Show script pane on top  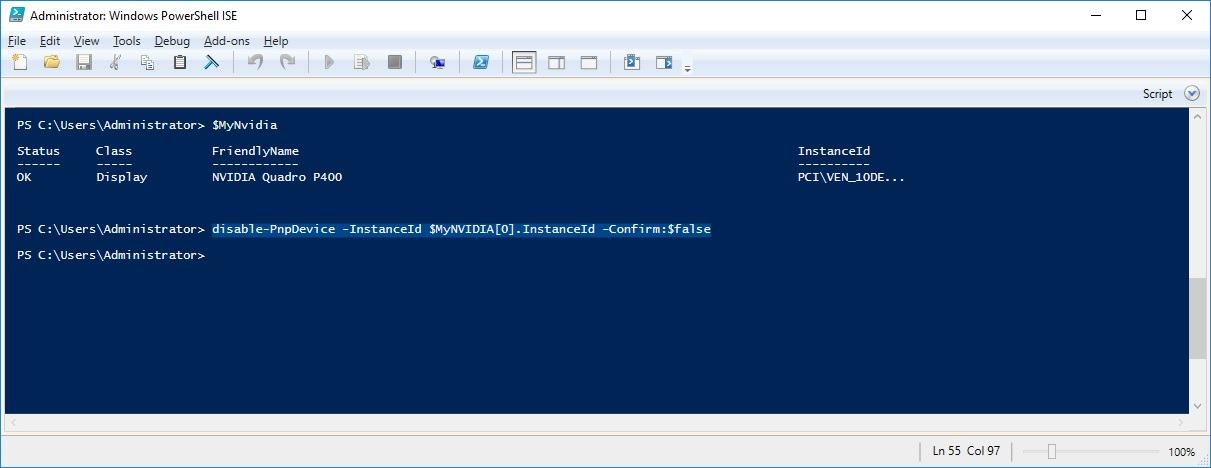tap(524, 62)
